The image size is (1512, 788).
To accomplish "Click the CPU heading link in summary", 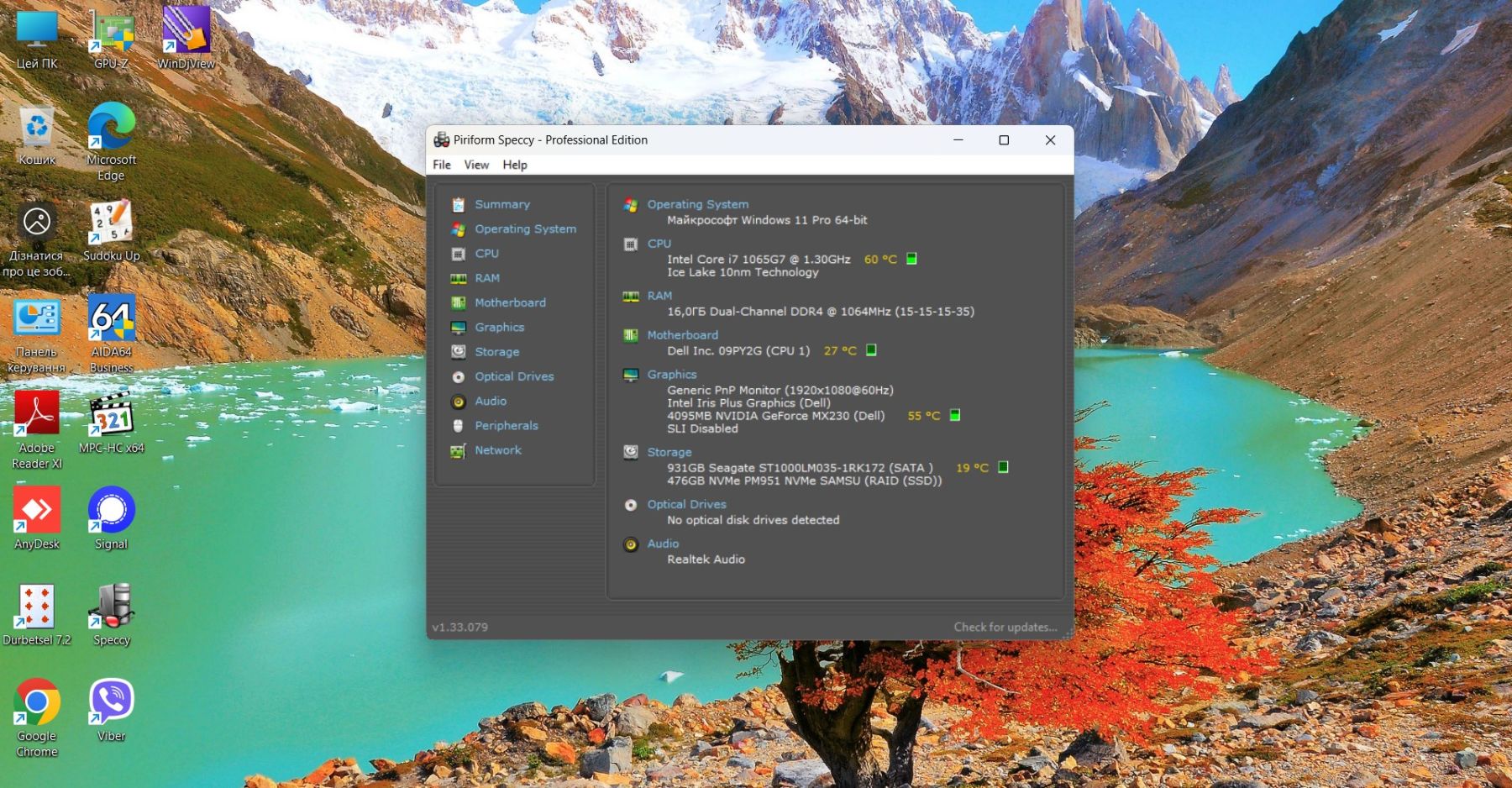I will pos(659,244).
